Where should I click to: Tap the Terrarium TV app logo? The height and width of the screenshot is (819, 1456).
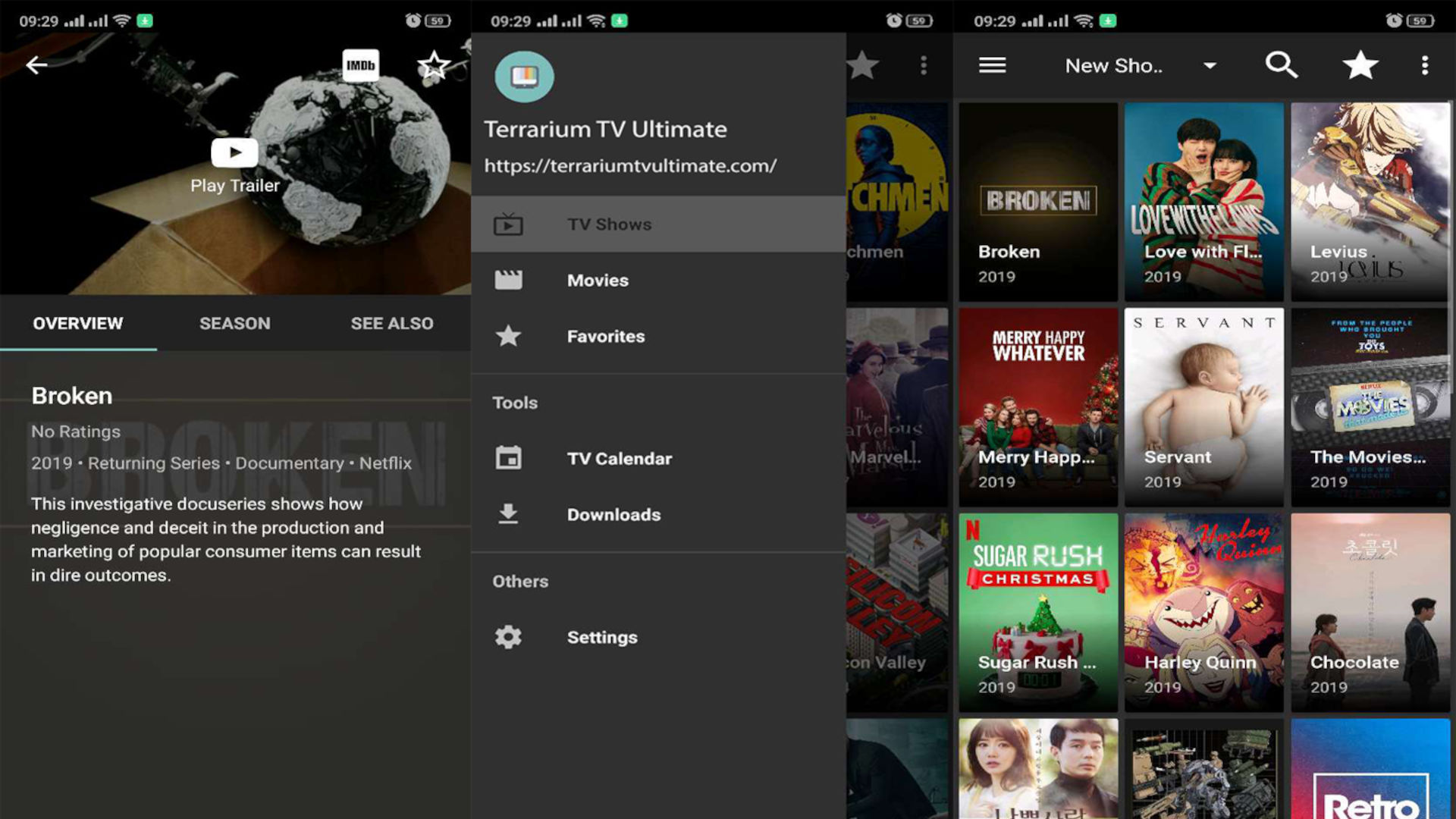pos(524,77)
